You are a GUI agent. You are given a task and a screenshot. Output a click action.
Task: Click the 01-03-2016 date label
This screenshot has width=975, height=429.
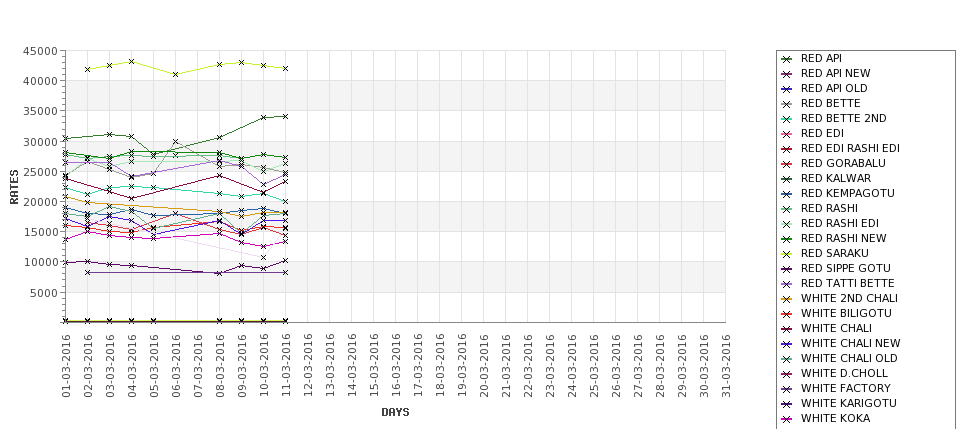[66, 366]
